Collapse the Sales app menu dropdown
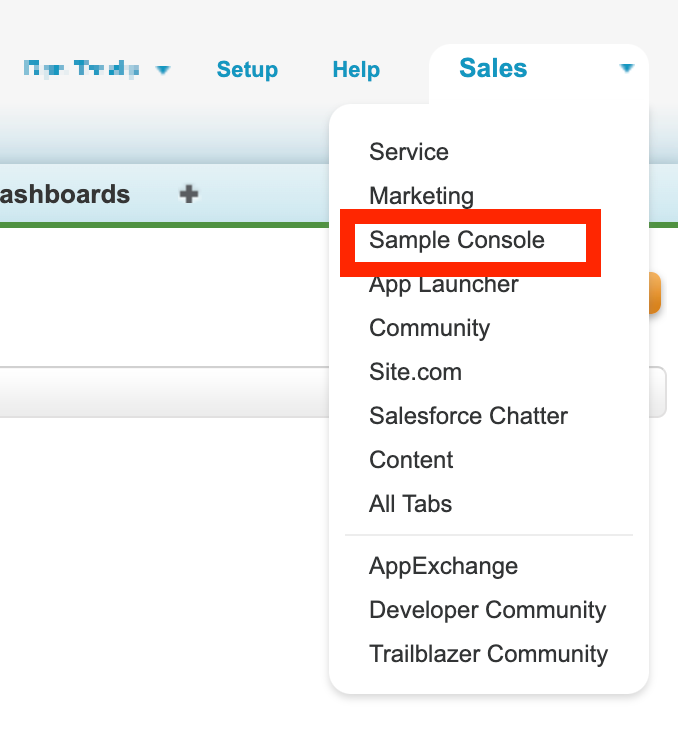 (x=627, y=69)
